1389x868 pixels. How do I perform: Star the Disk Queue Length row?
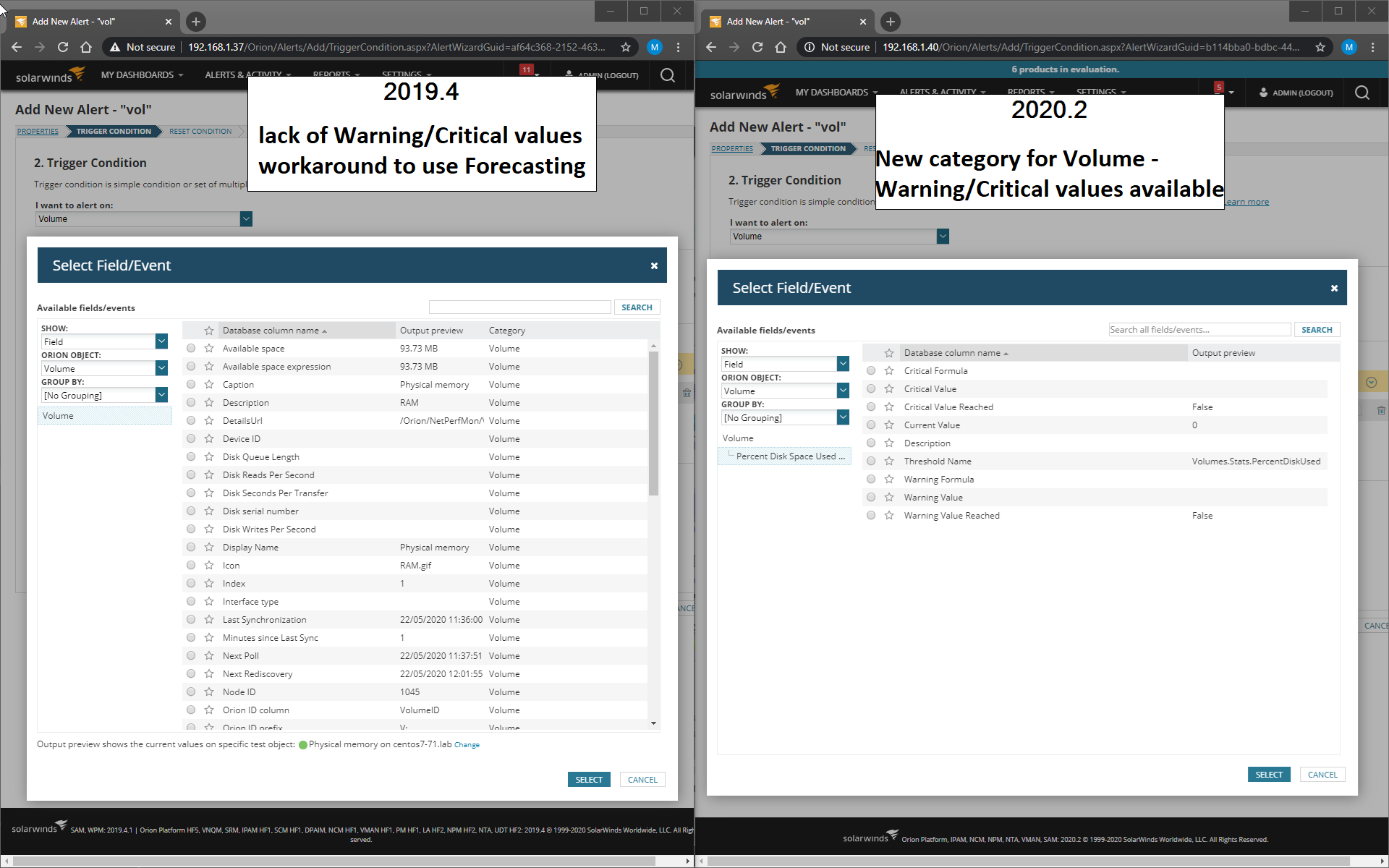pyautogui.click(x=209, y=457)
